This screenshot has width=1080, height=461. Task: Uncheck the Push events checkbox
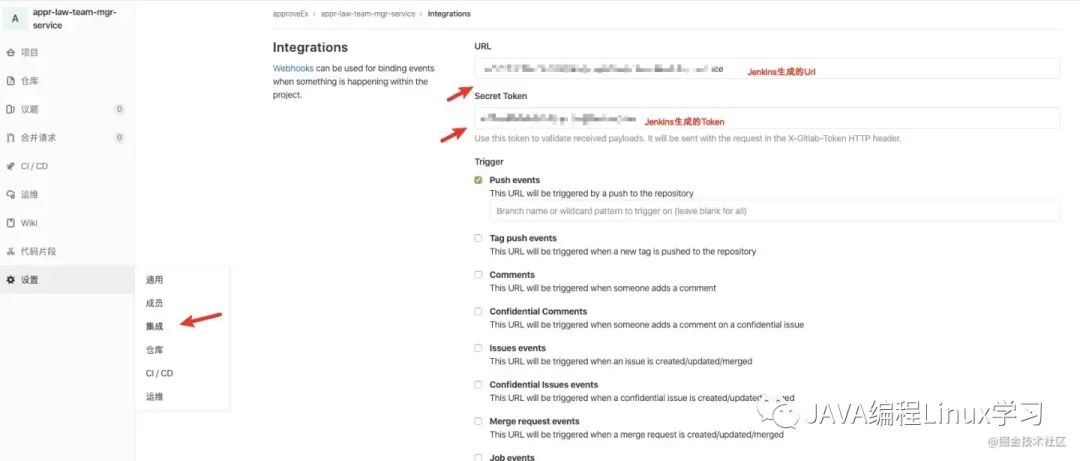point(478,180)
